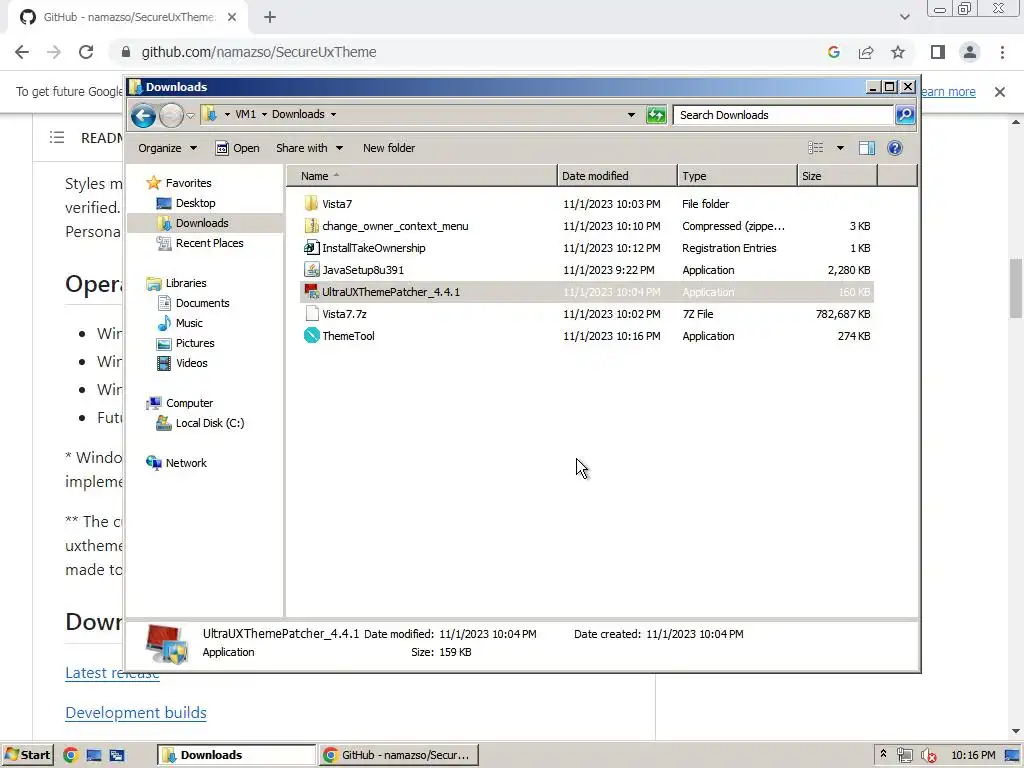Viewport: 1024px width, 768px height.
Task: Click the Explorer back navigation arrow
Action: coord(143,116)
